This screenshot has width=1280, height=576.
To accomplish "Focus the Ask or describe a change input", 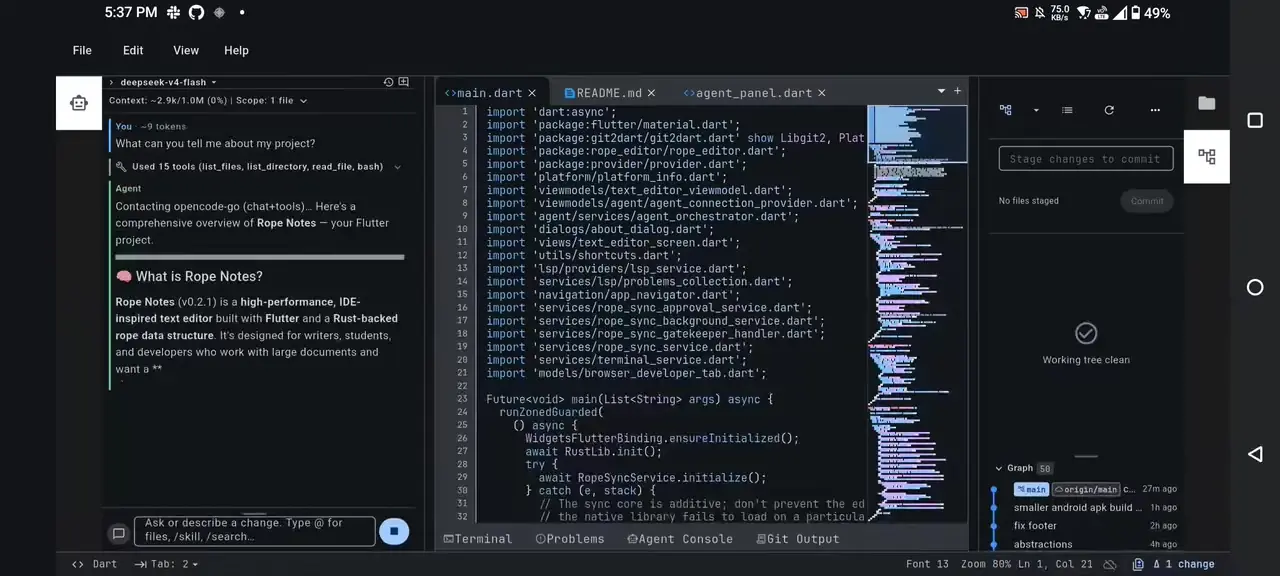I will tap(255, 531).
